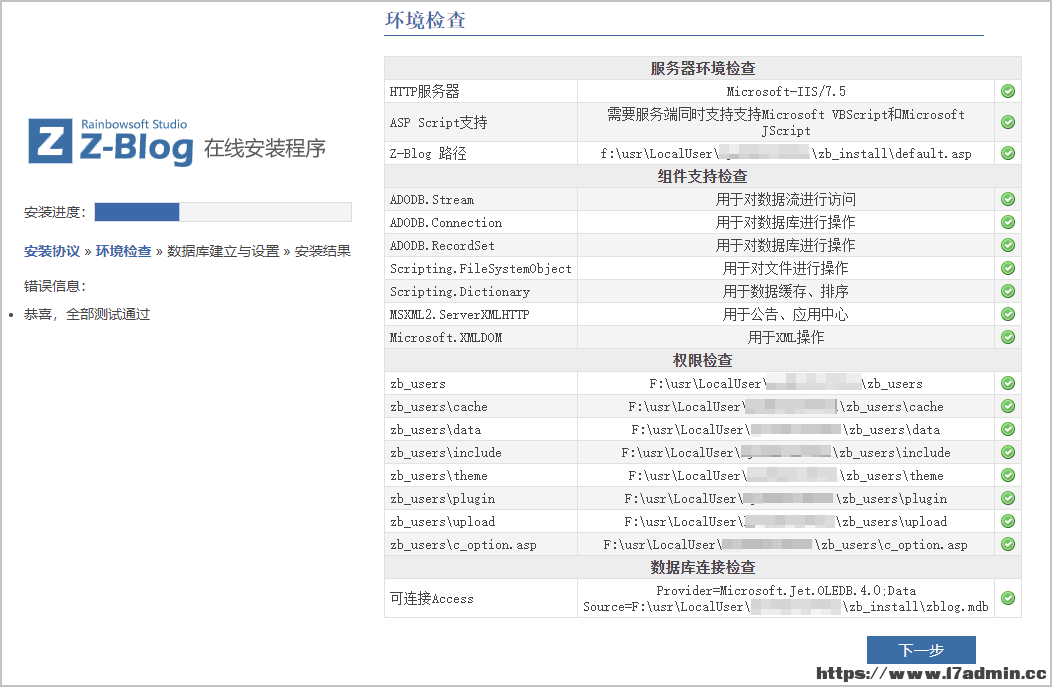The image size is (1052, 687).
Task: Click the ADODB.Connection label cell
Action: [480, 222]
